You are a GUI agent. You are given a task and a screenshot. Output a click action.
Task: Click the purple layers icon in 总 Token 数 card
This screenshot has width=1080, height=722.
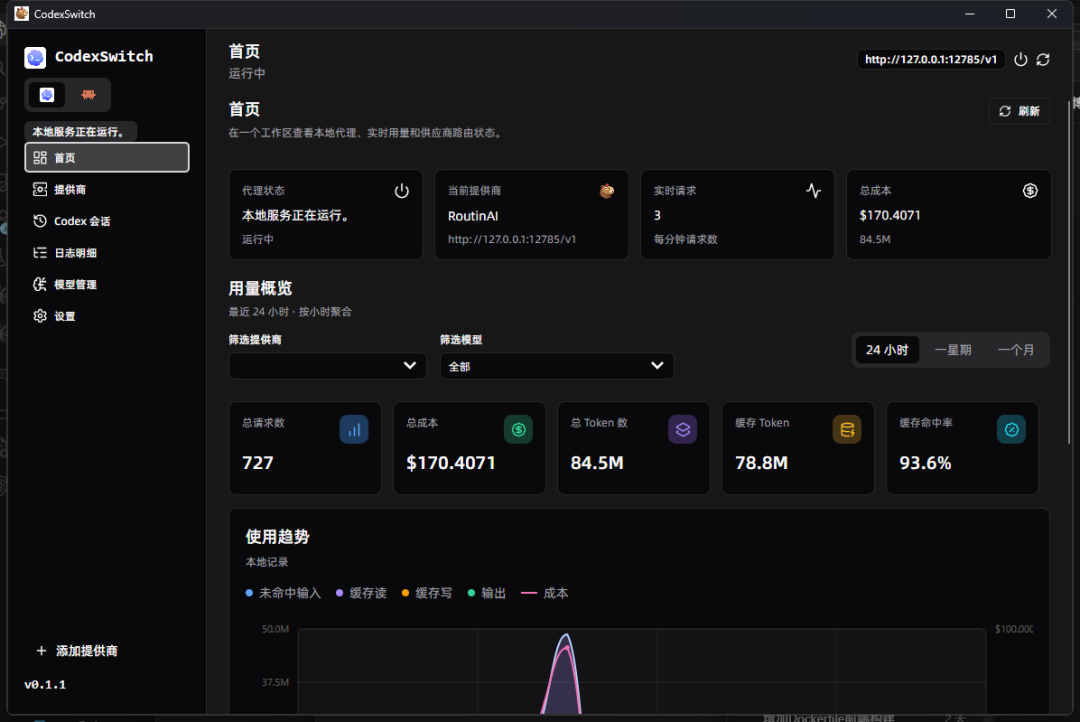683,430
